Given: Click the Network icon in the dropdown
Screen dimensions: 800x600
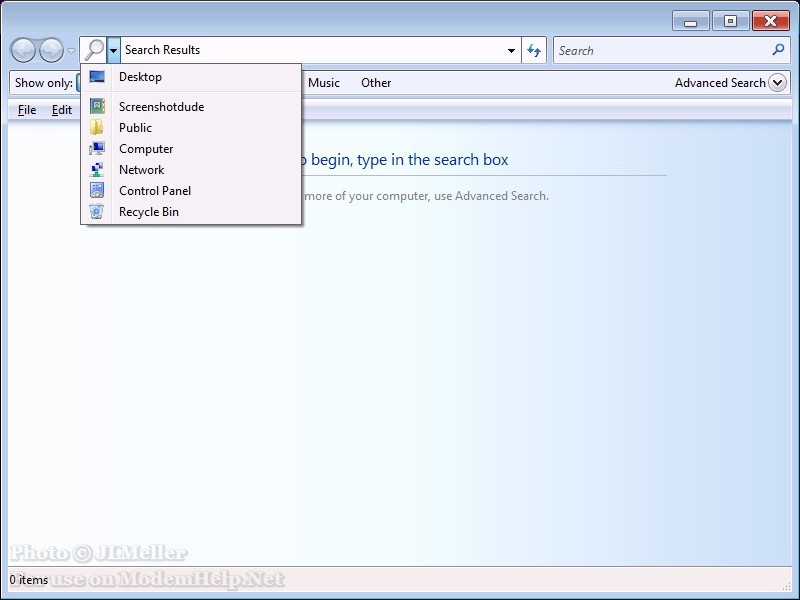Looking at the screenshot, I should pos(96,169).
